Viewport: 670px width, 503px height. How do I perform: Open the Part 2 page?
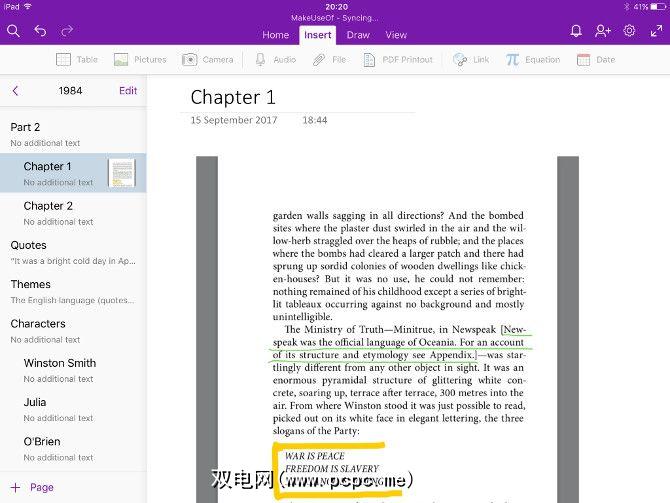(x=73, y=134)
